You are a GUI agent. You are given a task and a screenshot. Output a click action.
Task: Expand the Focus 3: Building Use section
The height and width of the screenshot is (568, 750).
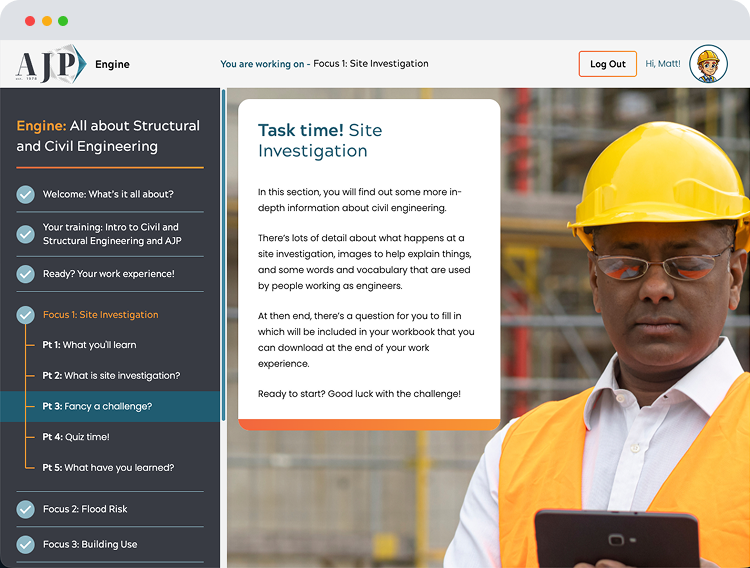click(90, 544)
